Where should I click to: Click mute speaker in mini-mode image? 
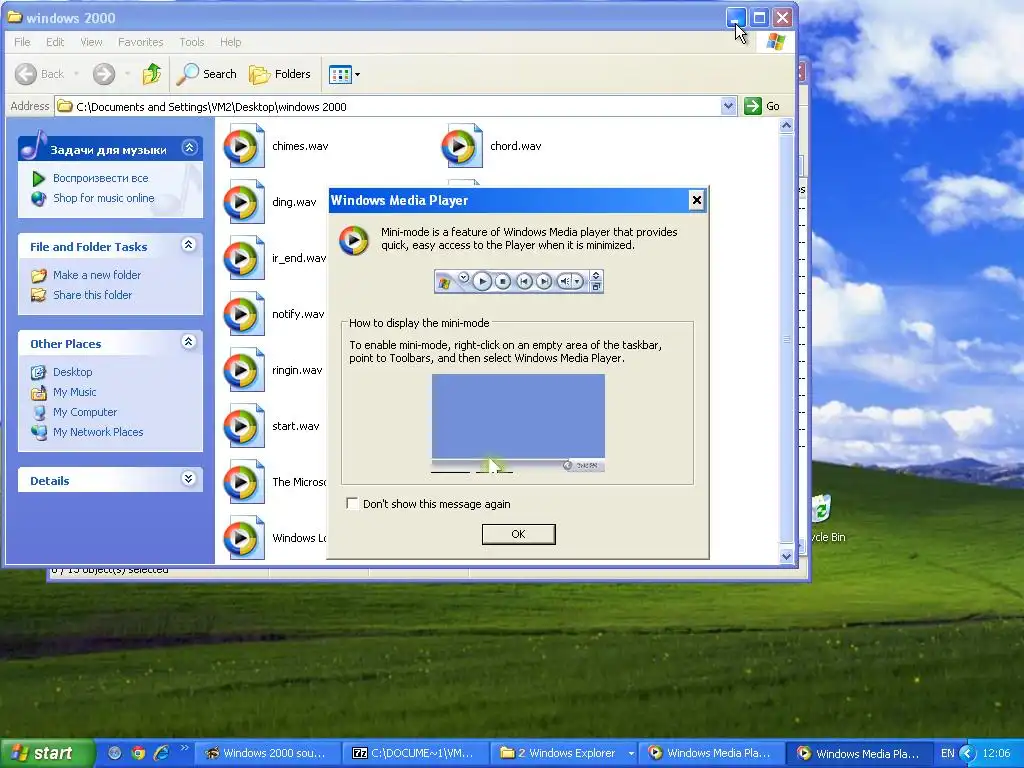[564, 281]
